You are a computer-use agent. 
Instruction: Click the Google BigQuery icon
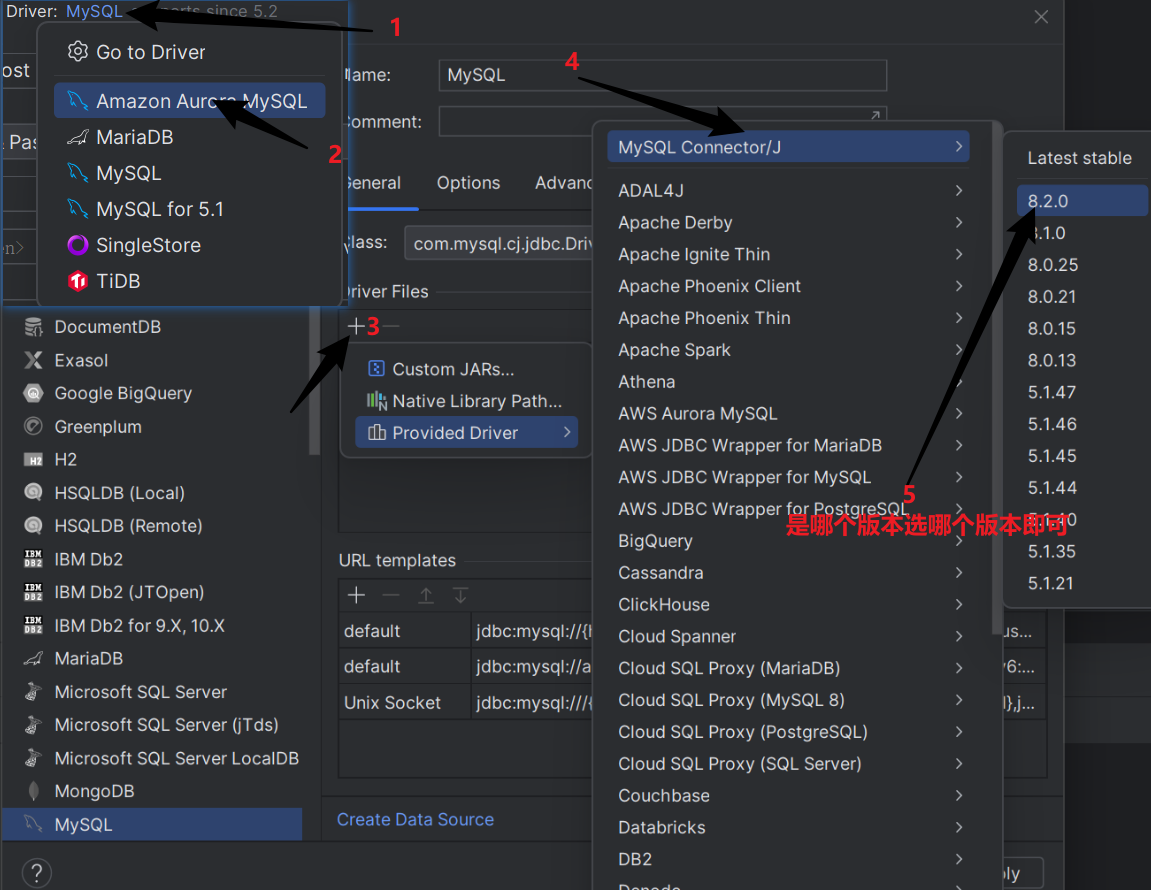point(33,393)
